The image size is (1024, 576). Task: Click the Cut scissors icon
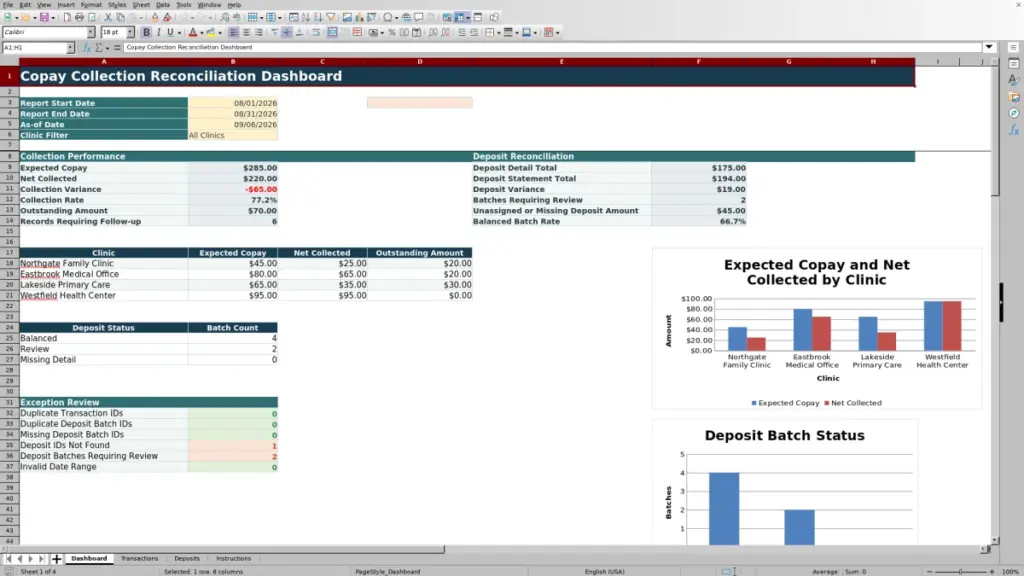[108, 17]
